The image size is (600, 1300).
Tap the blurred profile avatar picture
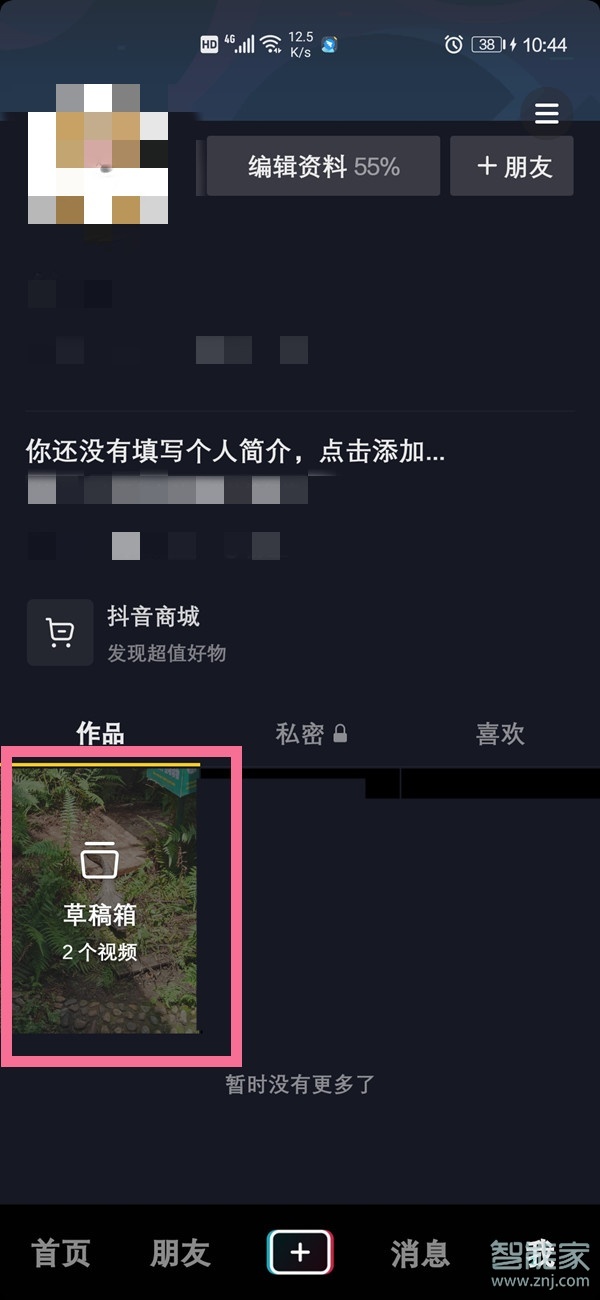97,153
